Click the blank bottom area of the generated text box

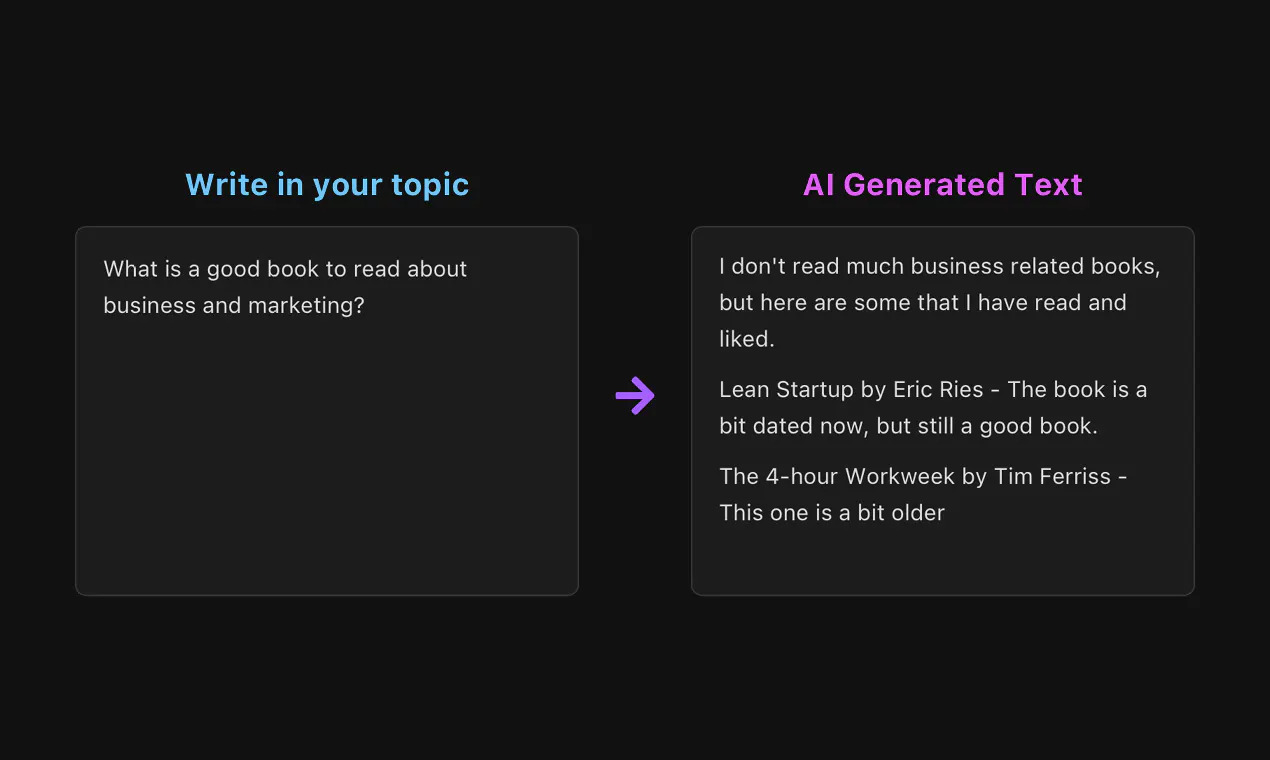943,562
